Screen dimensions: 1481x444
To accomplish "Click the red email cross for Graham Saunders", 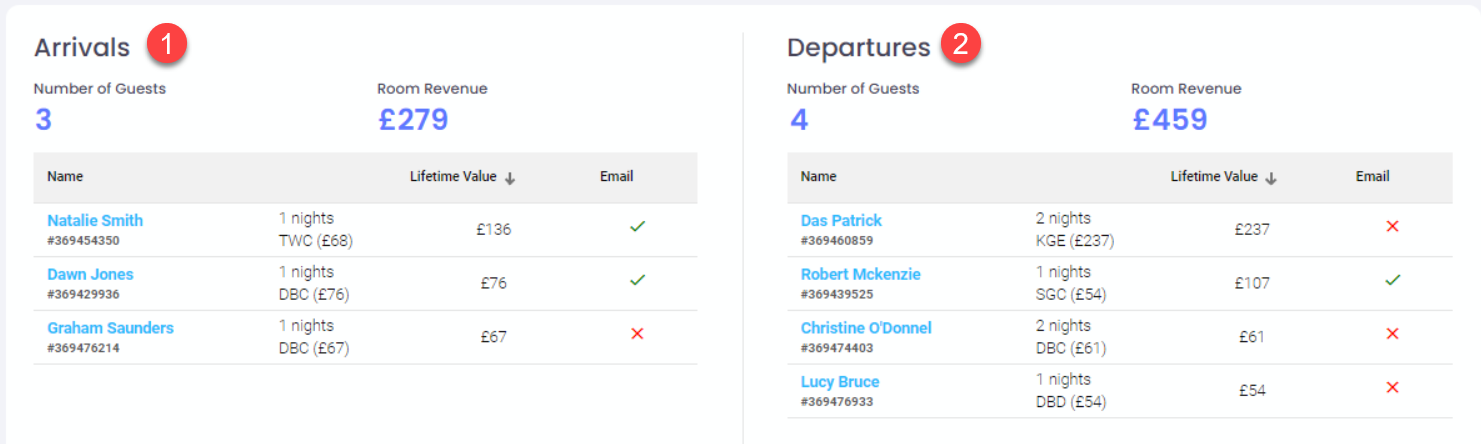I will (637, 334).
